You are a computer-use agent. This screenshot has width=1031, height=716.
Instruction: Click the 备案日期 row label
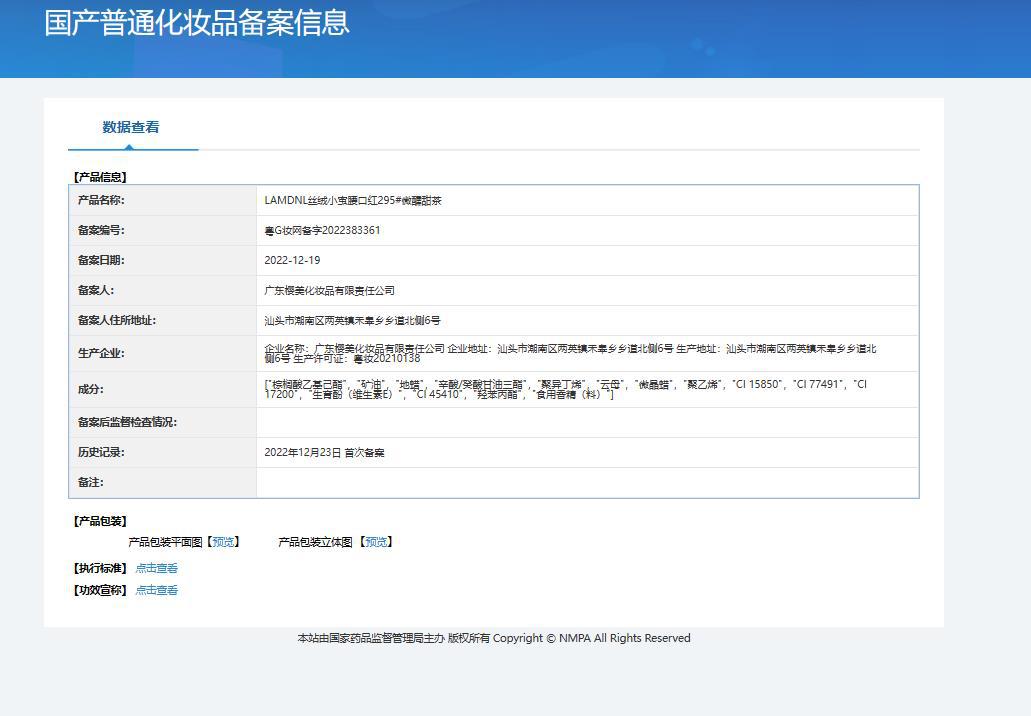click(x=101, y=260)
